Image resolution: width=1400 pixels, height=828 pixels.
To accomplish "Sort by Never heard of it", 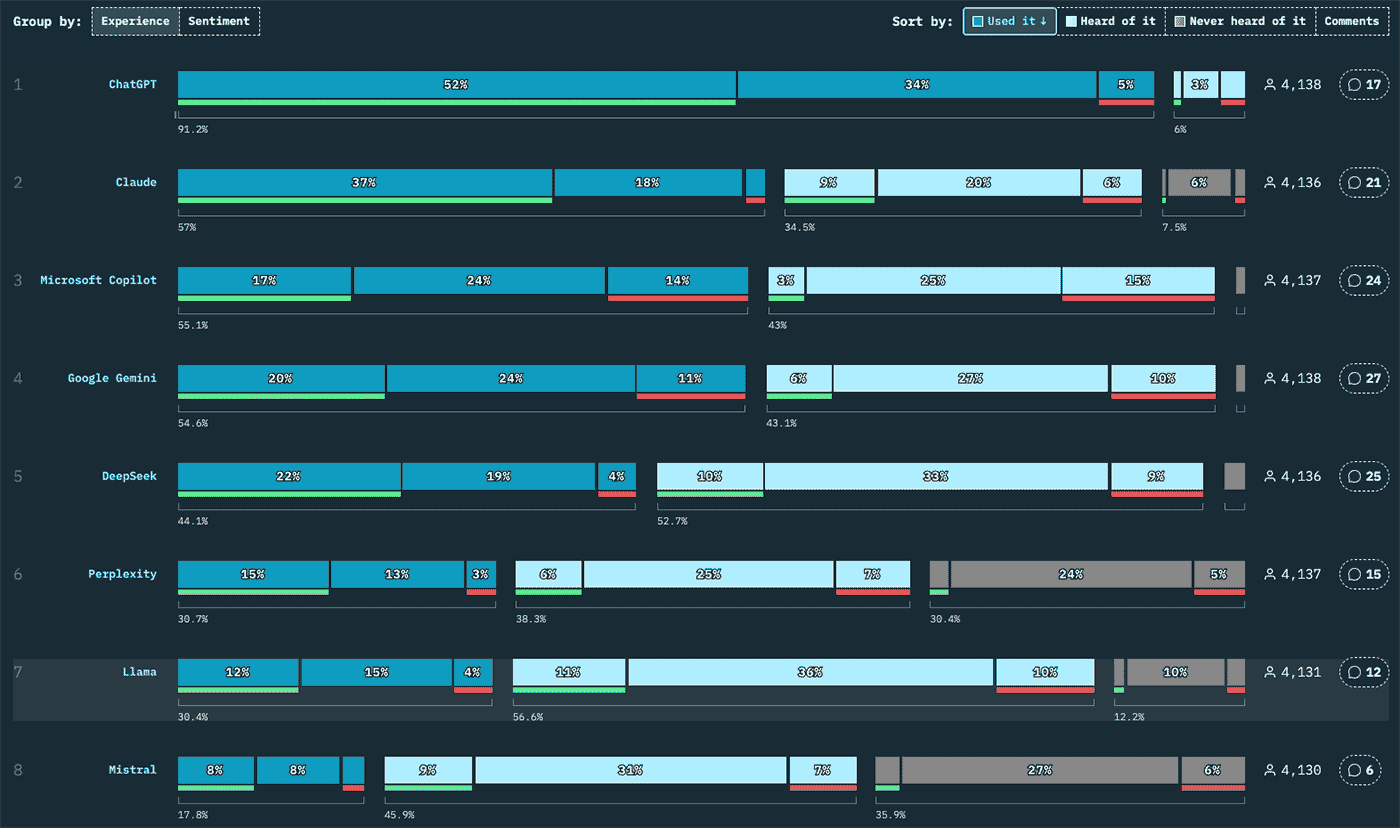I will (1240, 21).
